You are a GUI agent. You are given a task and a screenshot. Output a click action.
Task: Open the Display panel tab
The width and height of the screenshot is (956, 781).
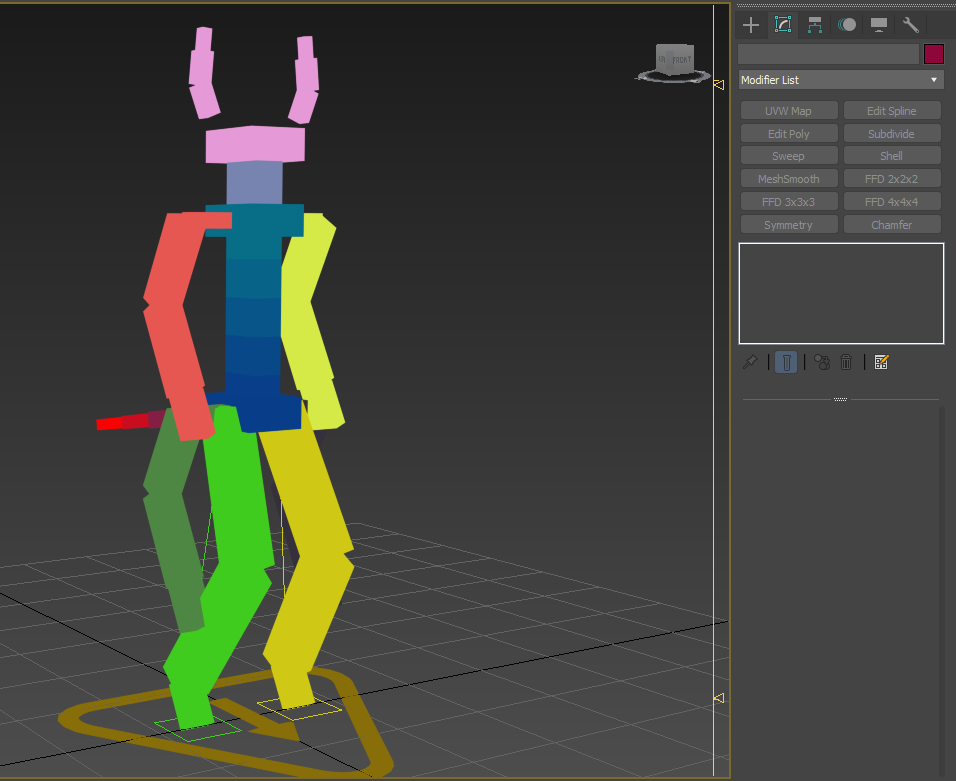[879, 25]
